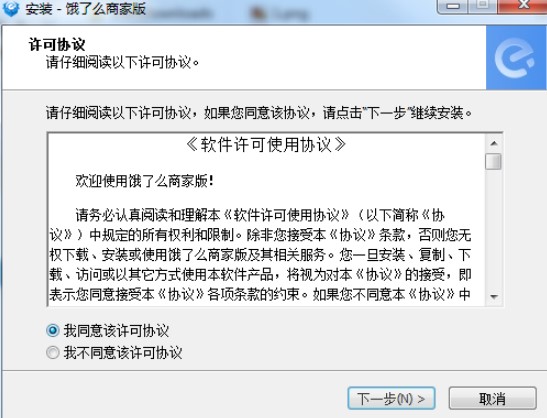
Task: Click the bold 许可协议 page heading
Action: pyautogui.click(x=57, y=45)
